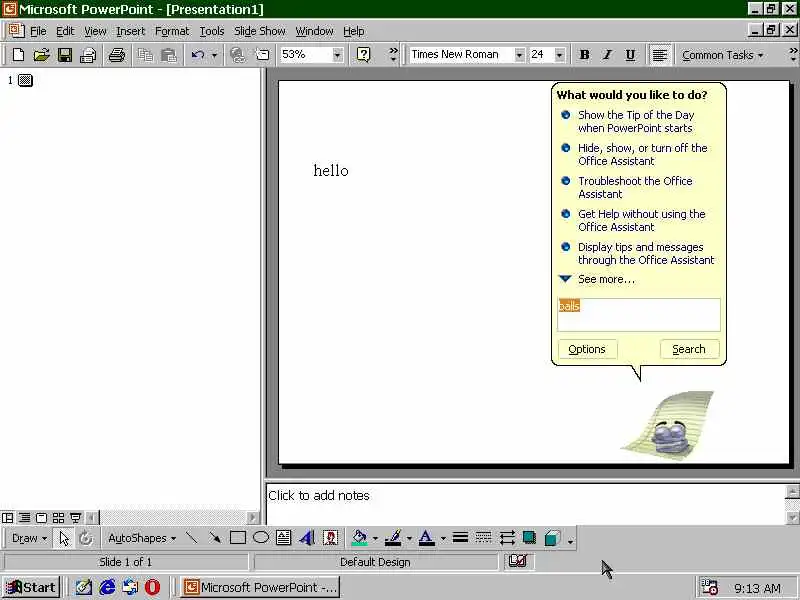Create a new presentation with New icon

point(18,55)
